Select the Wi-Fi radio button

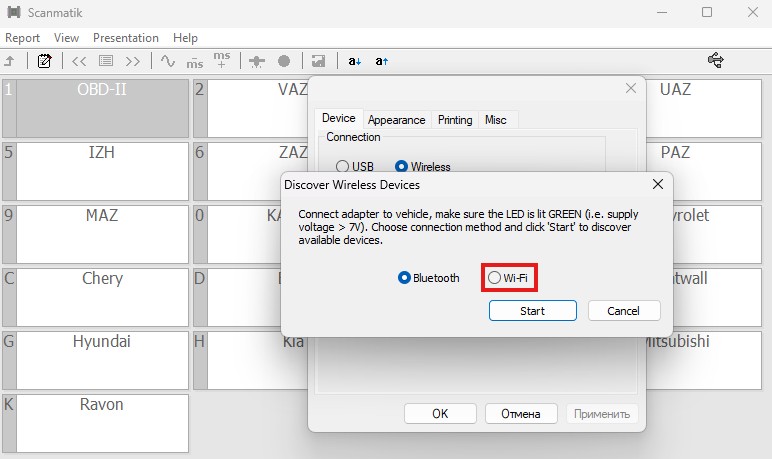[x=495, y=278]
